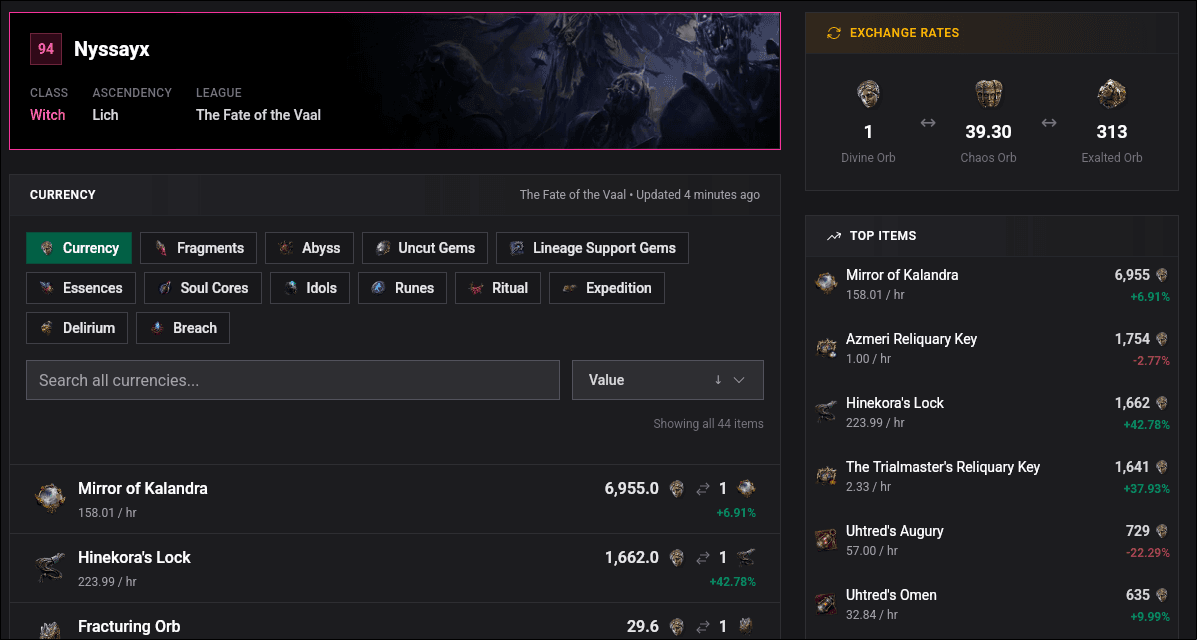Click the Azmeri Reliquary Key icon in Top Items
1197x640 pixels.
[x=826, y=348]
